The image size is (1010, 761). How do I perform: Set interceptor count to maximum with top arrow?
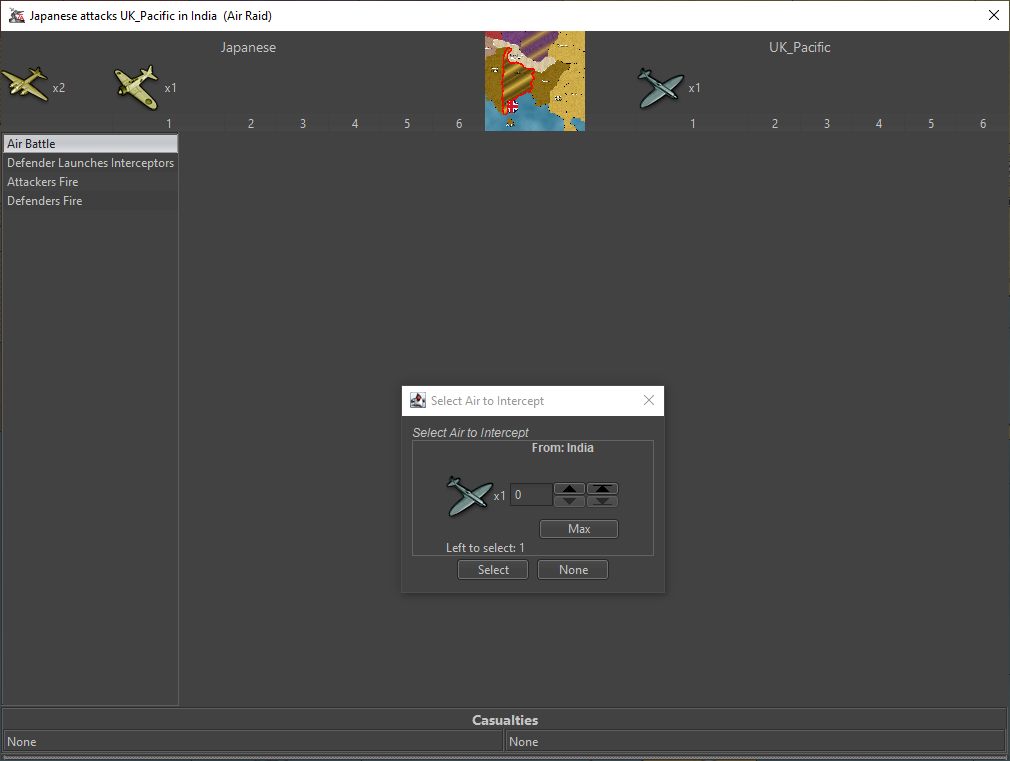tap(602, 489)
